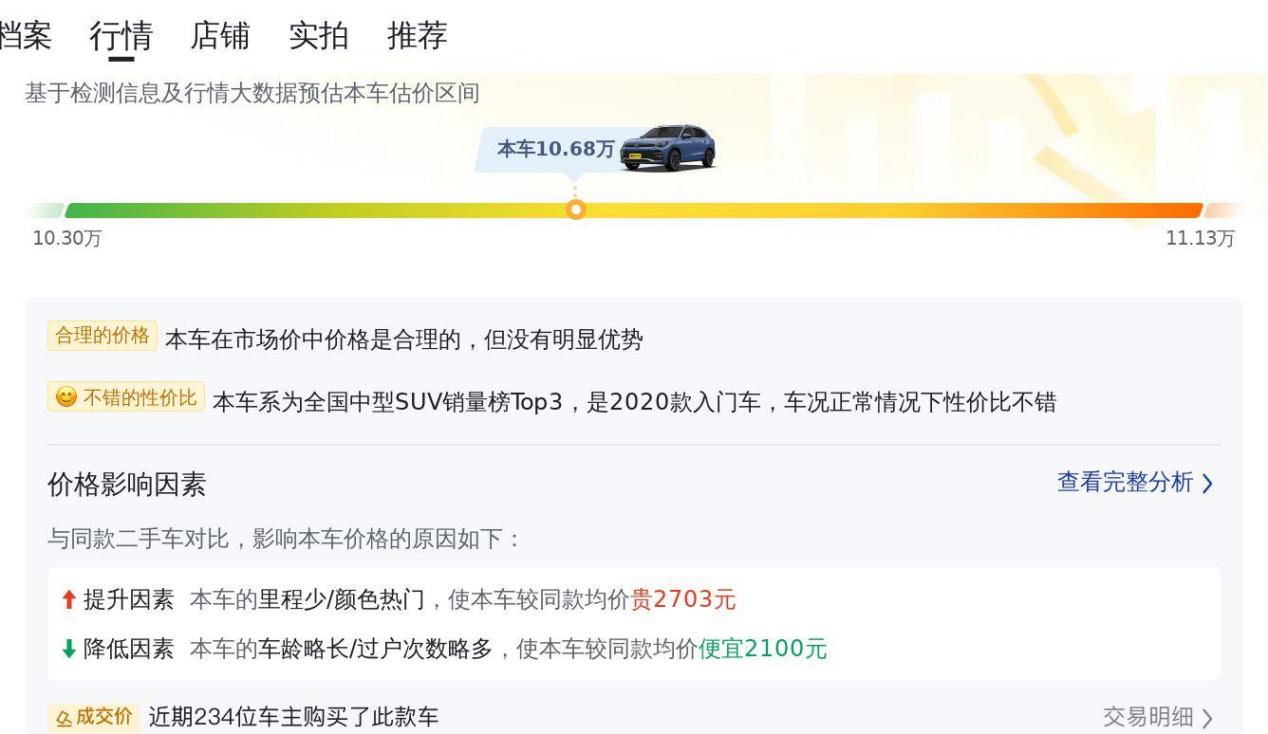
Task: Click the chevron beside 交易明细
Action: click(x=1207, y=718)
